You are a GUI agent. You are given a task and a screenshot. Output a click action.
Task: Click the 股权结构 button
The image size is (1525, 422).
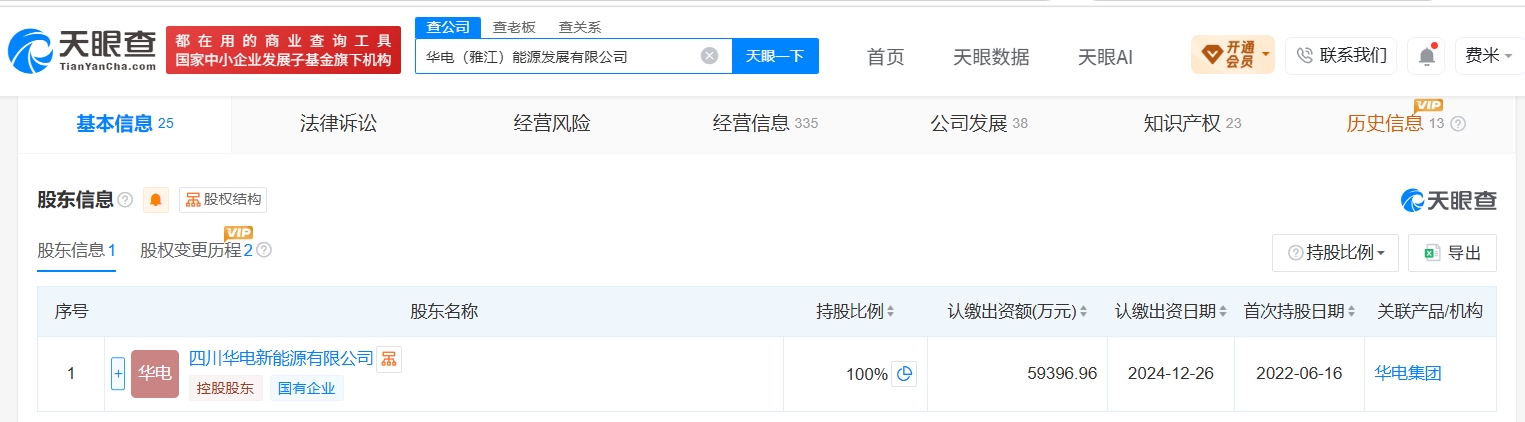[223, 200]
